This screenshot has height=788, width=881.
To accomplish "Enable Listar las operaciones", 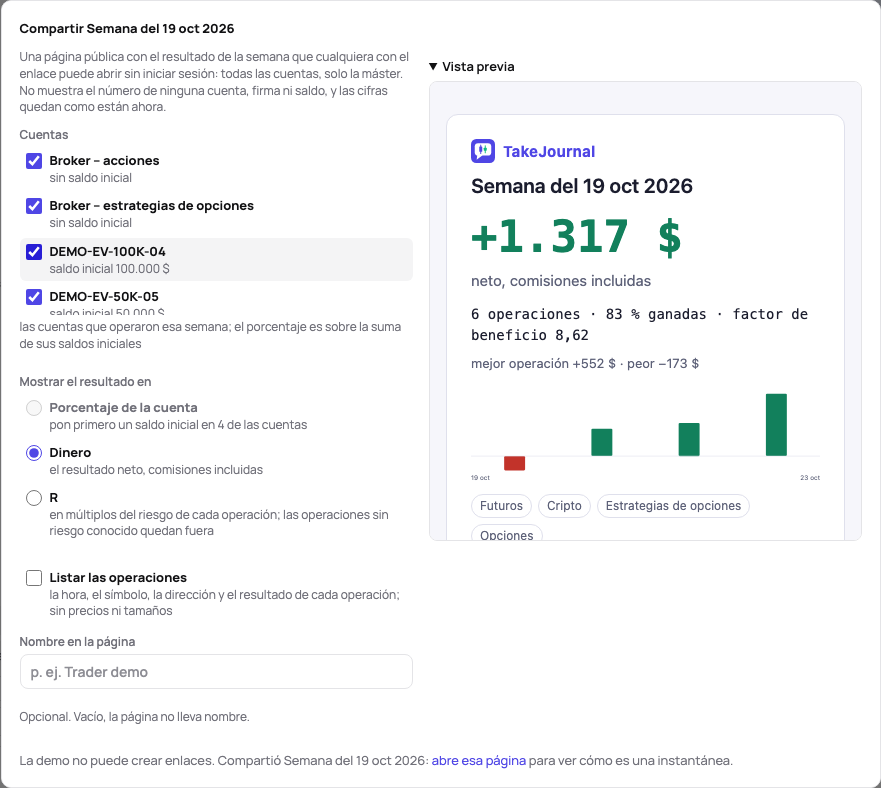I will tap(34, 578).
